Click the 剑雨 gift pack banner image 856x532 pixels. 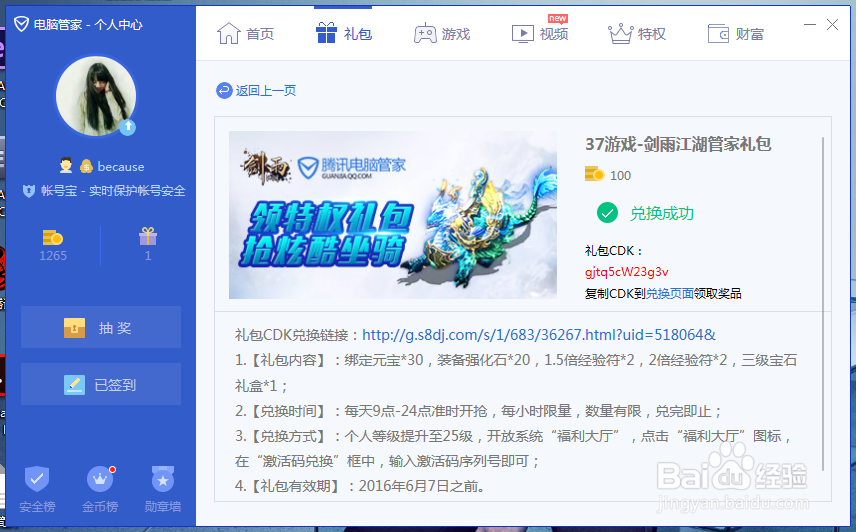pyautogui.click(x=393, y=215)
